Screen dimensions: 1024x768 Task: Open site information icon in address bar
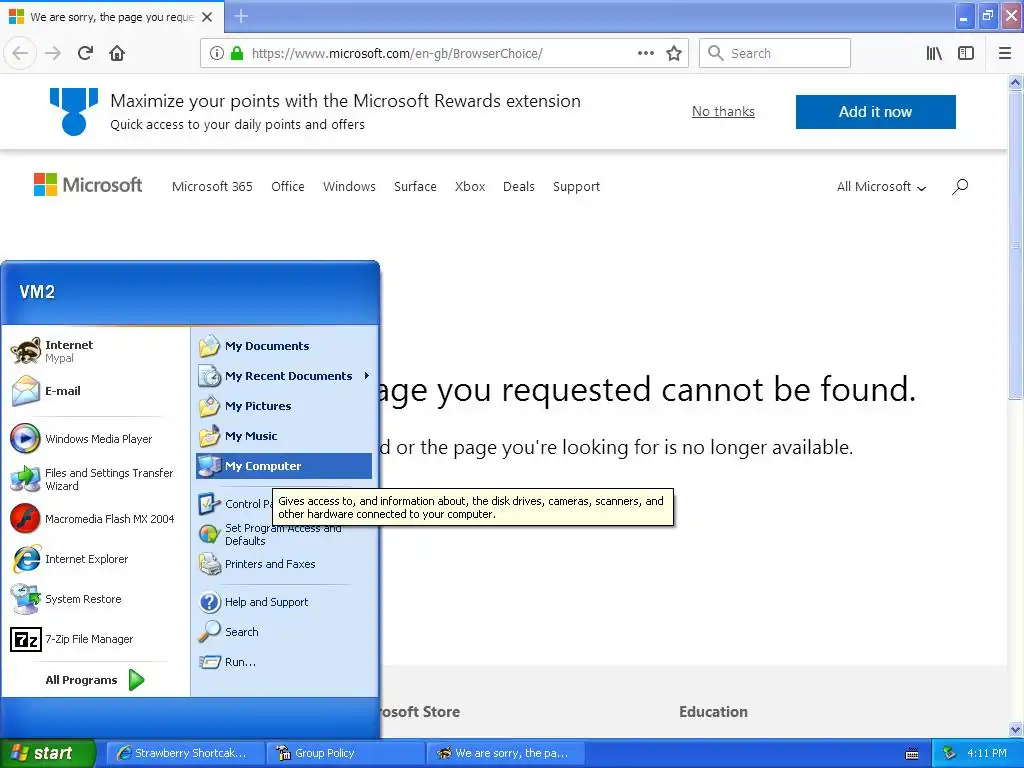point(217,53)
